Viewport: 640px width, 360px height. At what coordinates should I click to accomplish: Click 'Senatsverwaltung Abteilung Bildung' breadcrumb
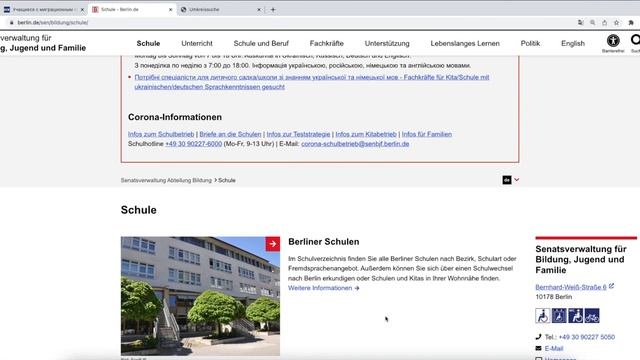tap(166, 180)
